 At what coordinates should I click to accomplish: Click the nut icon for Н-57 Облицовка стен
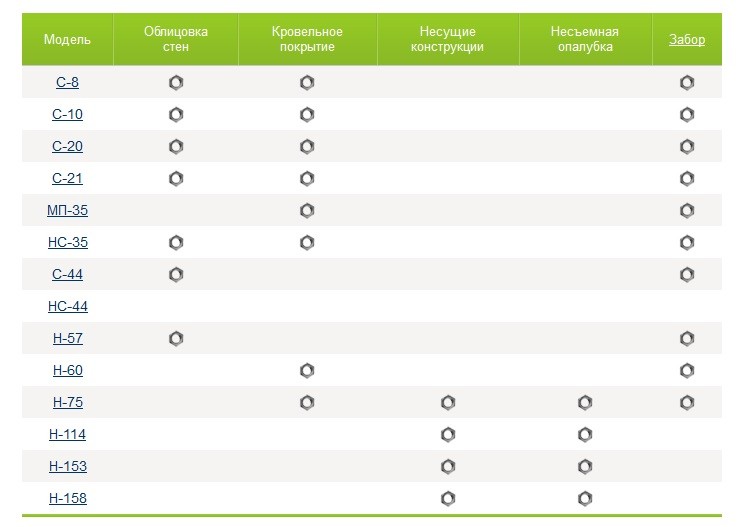pos(176,339)
